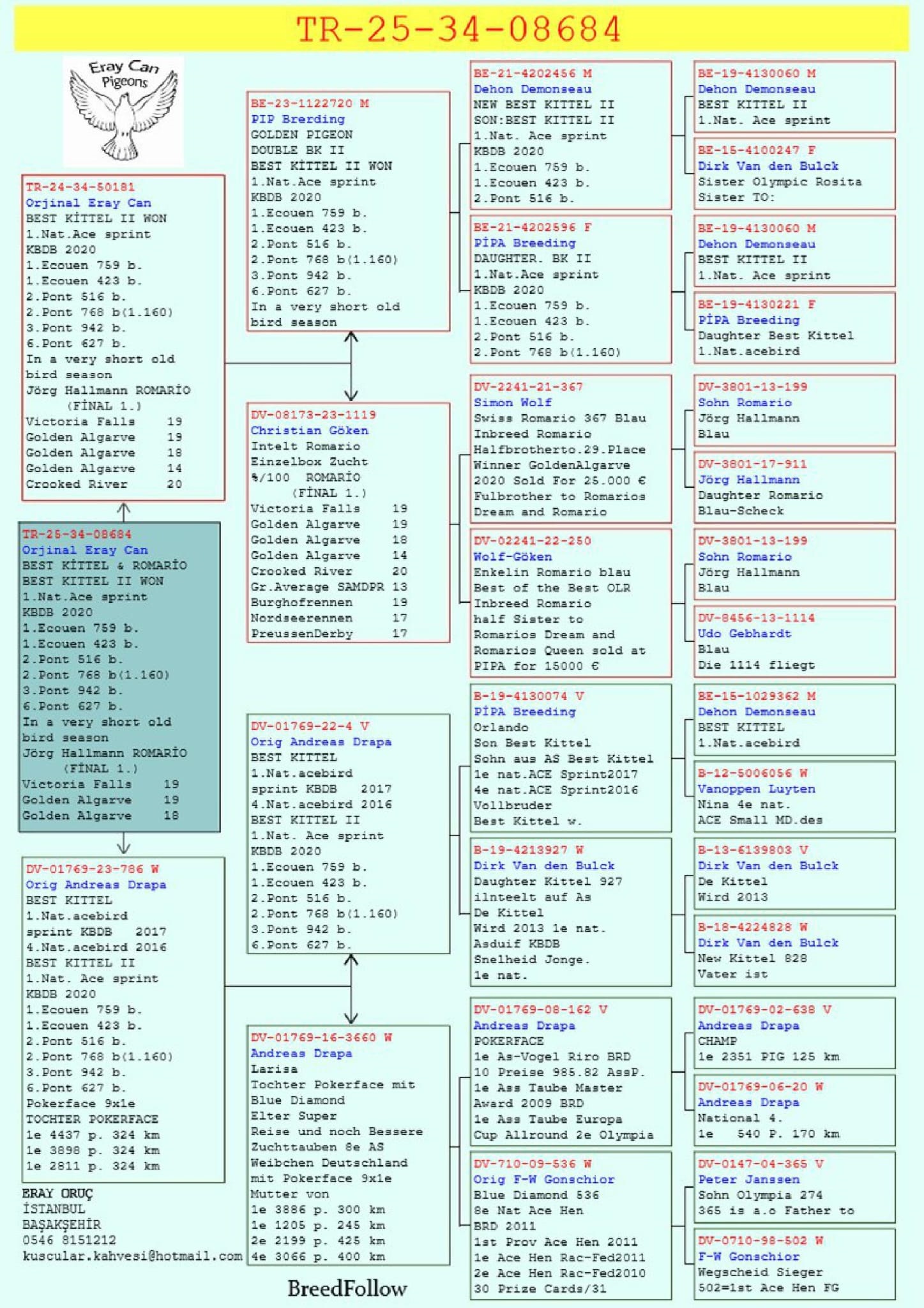Image resolution: width=924 pixels, height=1308 pixels.
Task: Click breeder name Udo Gebhardt
Action: click(745, 634)
